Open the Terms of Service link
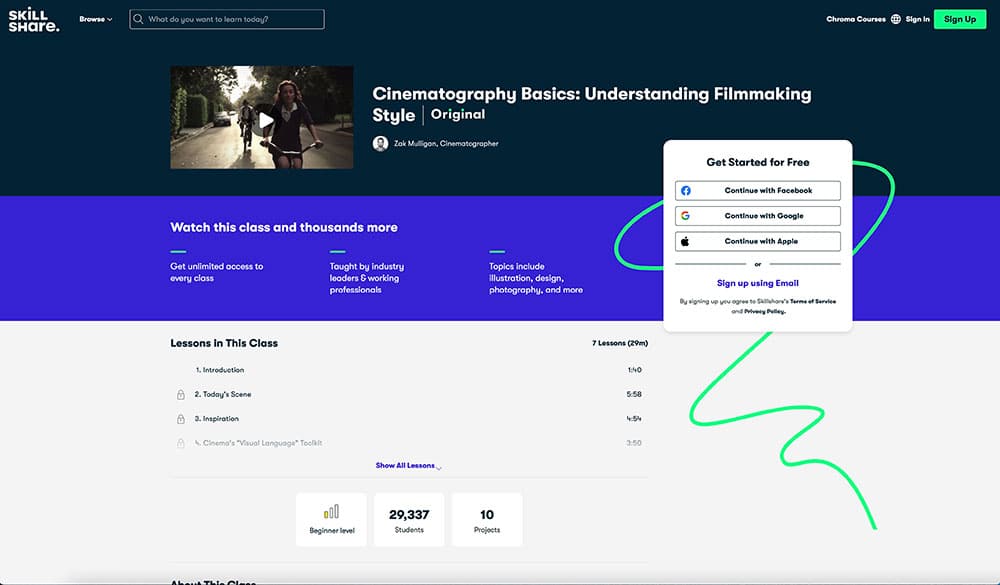The height and width of the screenshot is (585, 1000). tap(812, 301)
